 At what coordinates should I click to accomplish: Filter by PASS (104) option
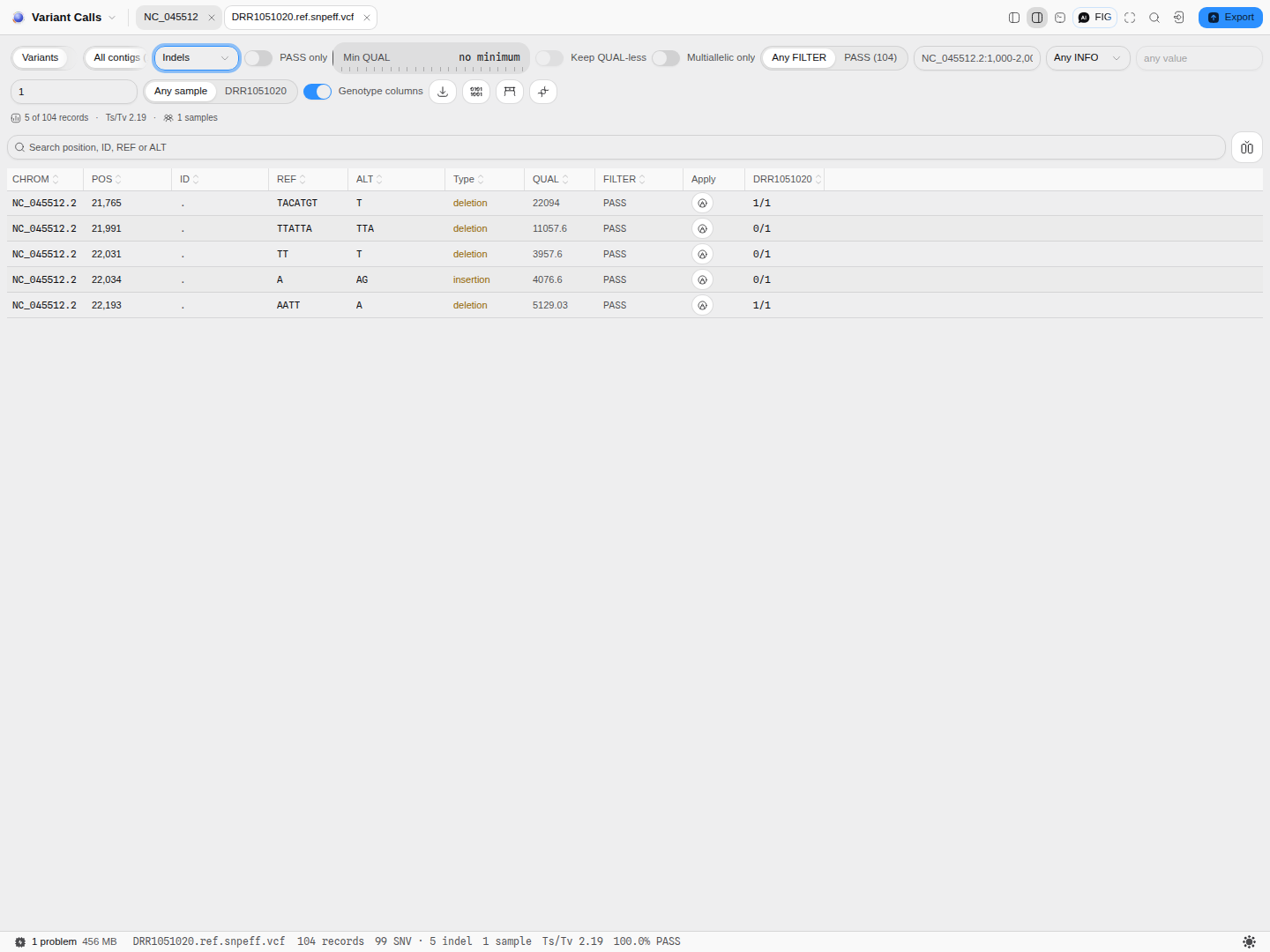coord(870,58)
